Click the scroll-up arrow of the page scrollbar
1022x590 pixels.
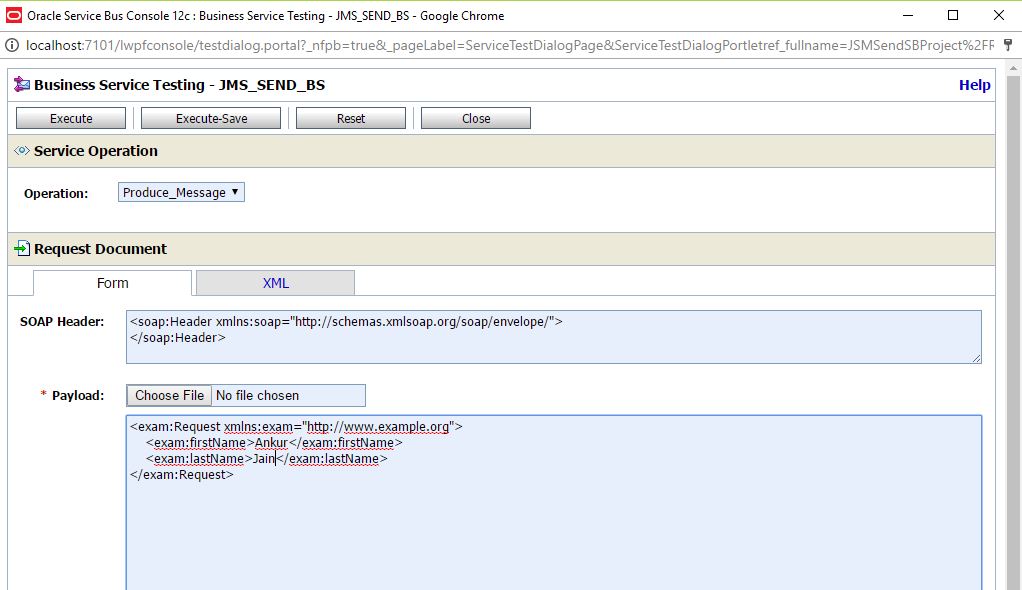(1013, 68)
